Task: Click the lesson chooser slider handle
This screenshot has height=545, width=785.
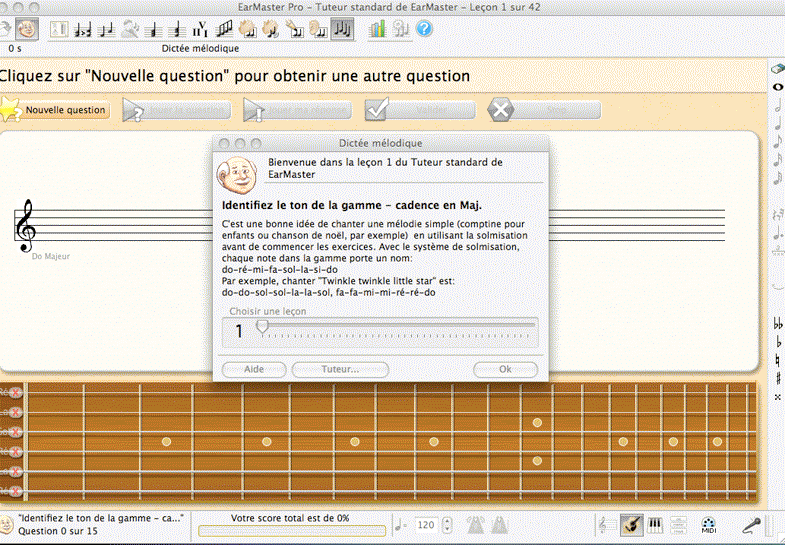Action: (262, 326)
